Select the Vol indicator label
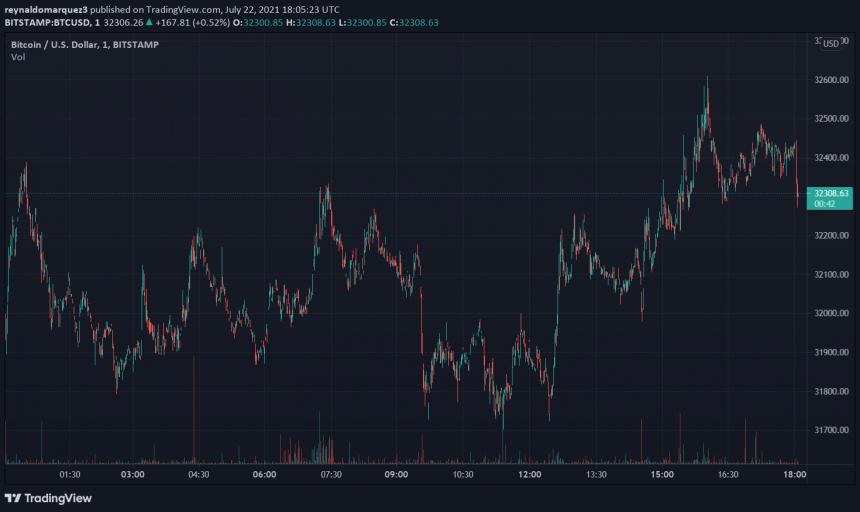 pos(18,57)
